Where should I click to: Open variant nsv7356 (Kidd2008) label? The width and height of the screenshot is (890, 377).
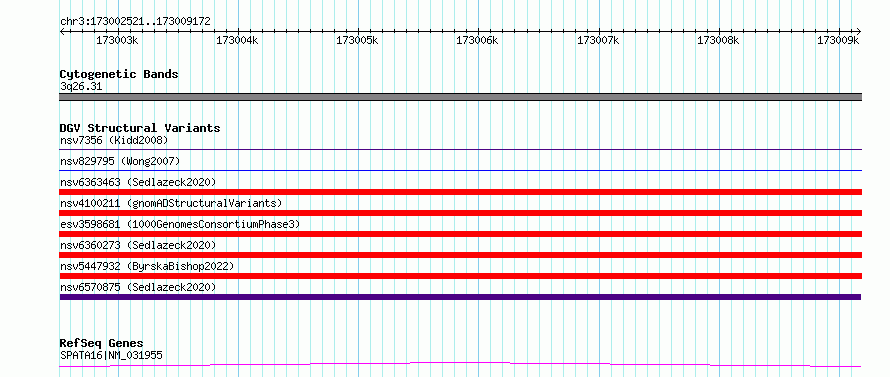pos(114,140)
